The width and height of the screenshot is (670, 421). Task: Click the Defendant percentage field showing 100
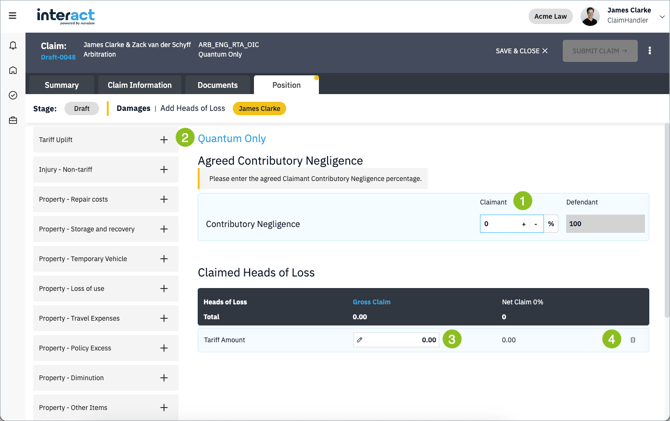pos(605,224)
